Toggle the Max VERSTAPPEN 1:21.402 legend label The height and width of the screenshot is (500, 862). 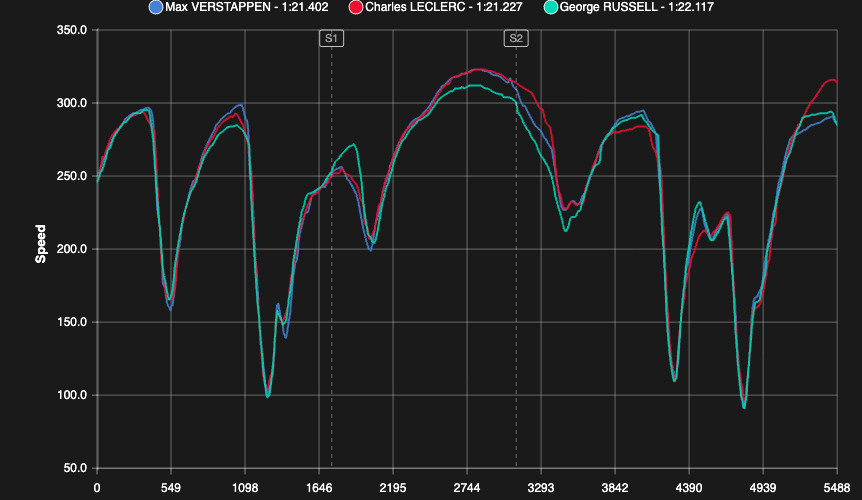coord(243,7)
